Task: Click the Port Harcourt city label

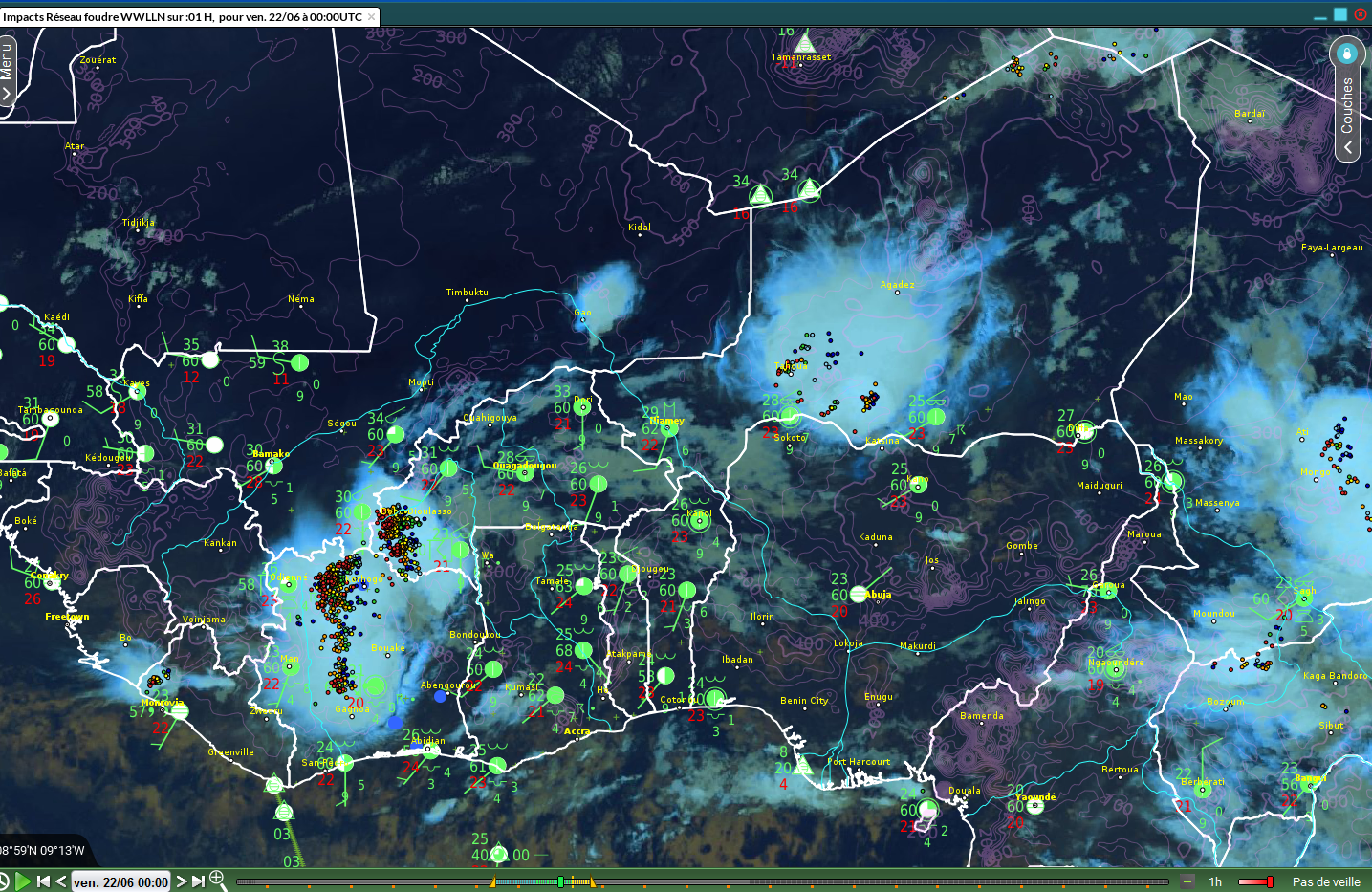Action: (859, 762)
